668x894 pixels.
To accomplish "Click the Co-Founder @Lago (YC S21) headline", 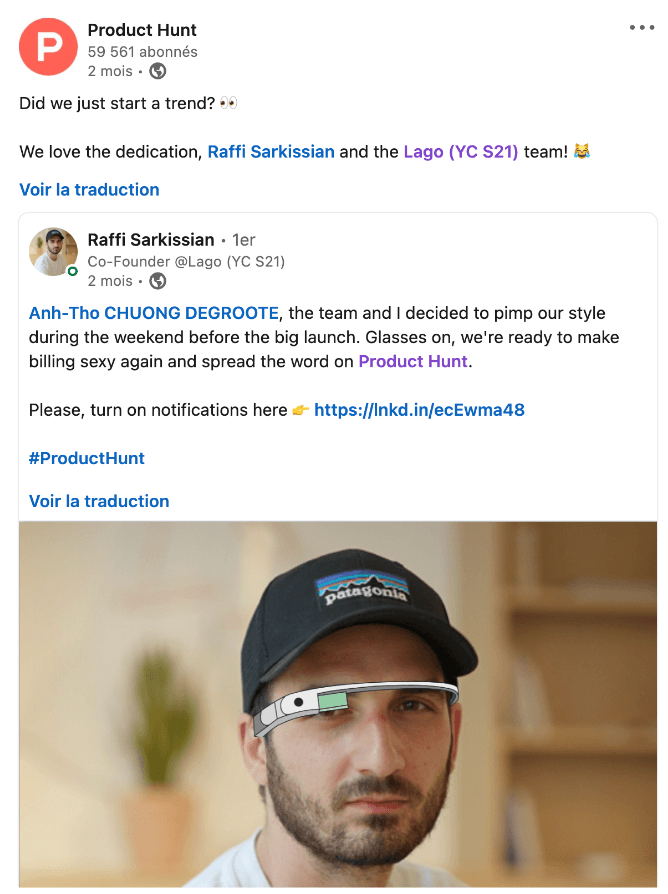I will (186, 262).
